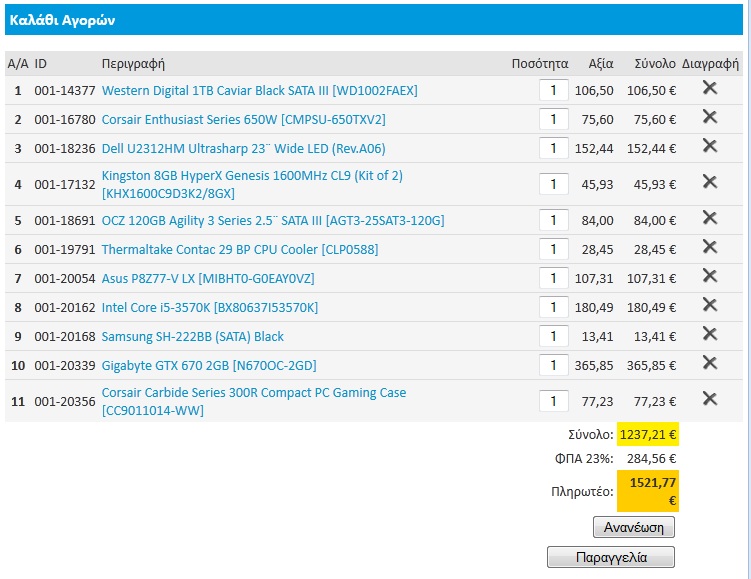Viewport: 751px width, 579px height.
Task: Open Gigabyte GTX 670 2GB product link
Action: point(209,365)
